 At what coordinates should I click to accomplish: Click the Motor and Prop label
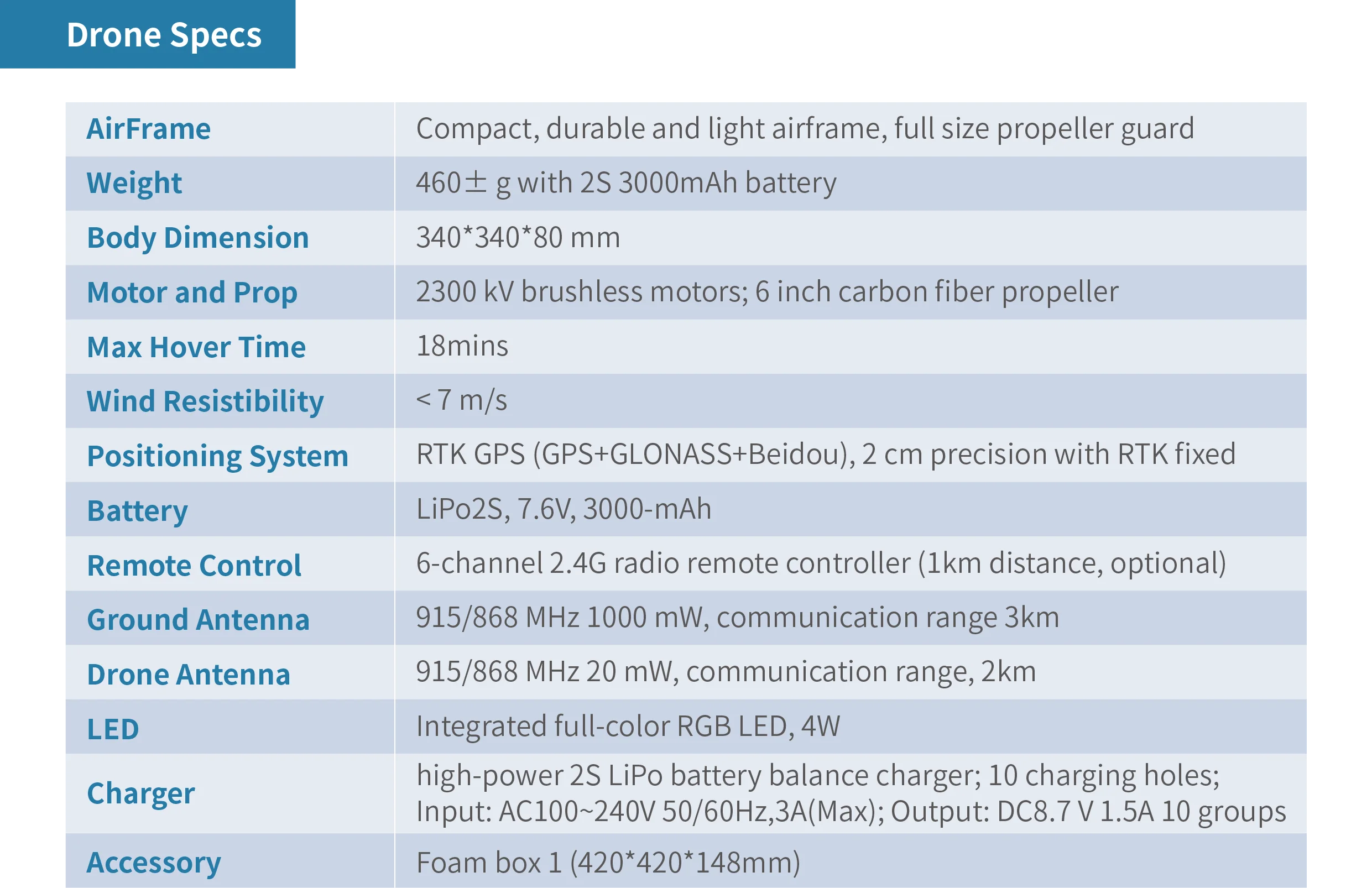(x=192, y=292)
